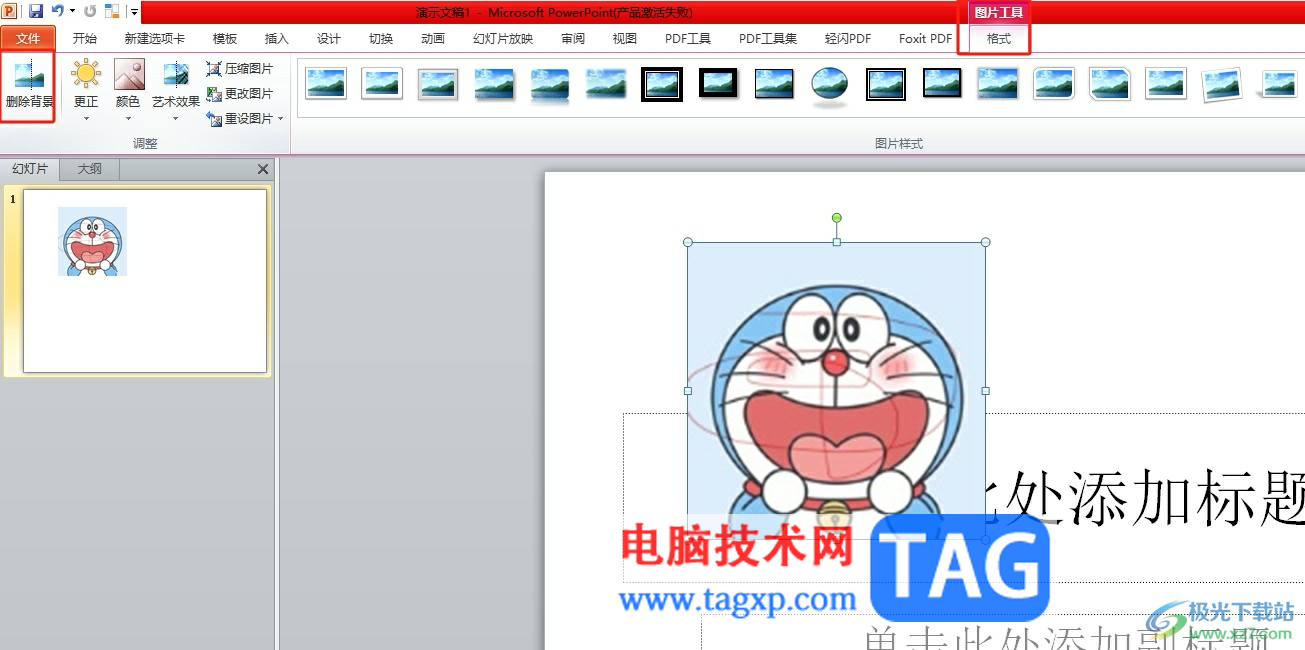Apply the Moderate Frame White picture style
Image resolution: width=1305 pixels, height=650 pixels.
point(1166,84)
